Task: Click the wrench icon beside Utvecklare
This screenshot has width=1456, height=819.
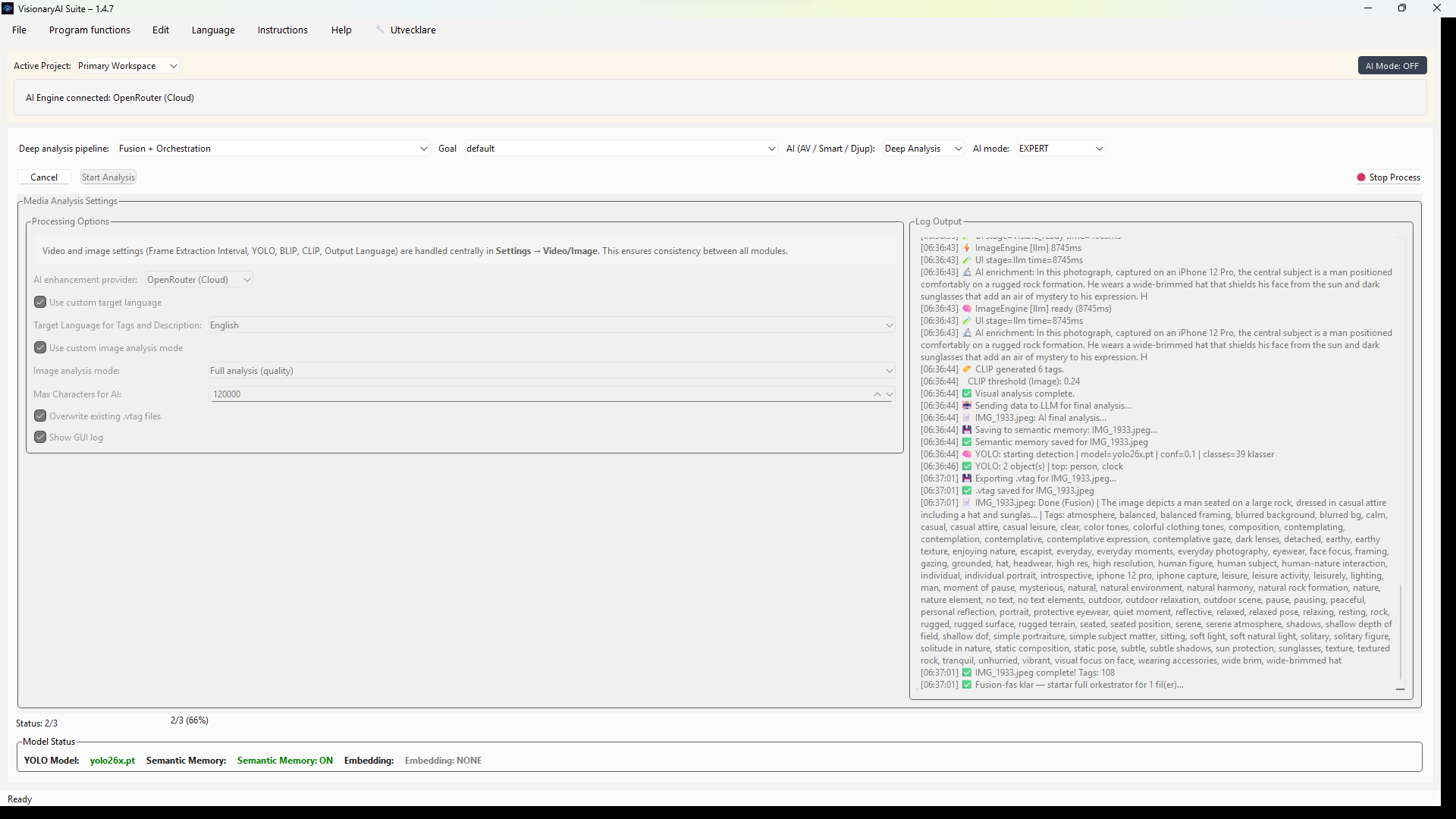Action: pyautogui.click(x=380, y=30)
